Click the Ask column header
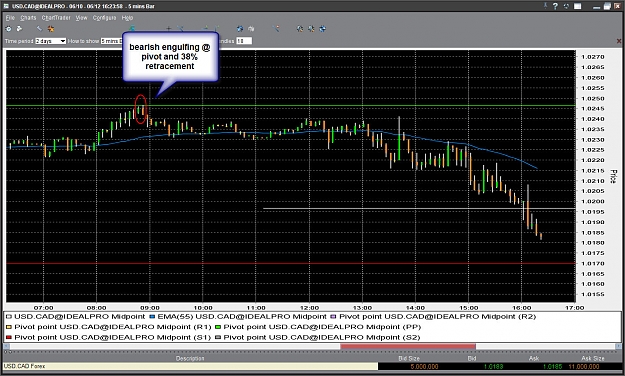Image resolution: width=625 pixels, height=376 pixels. 534,358
